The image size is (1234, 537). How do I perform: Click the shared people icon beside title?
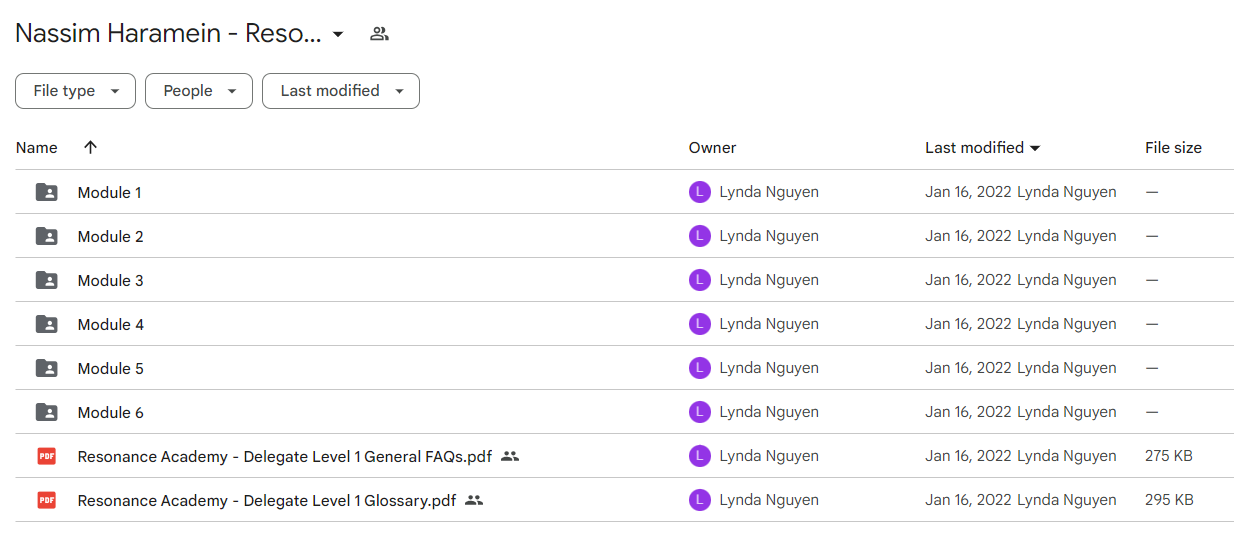[379, 34]
